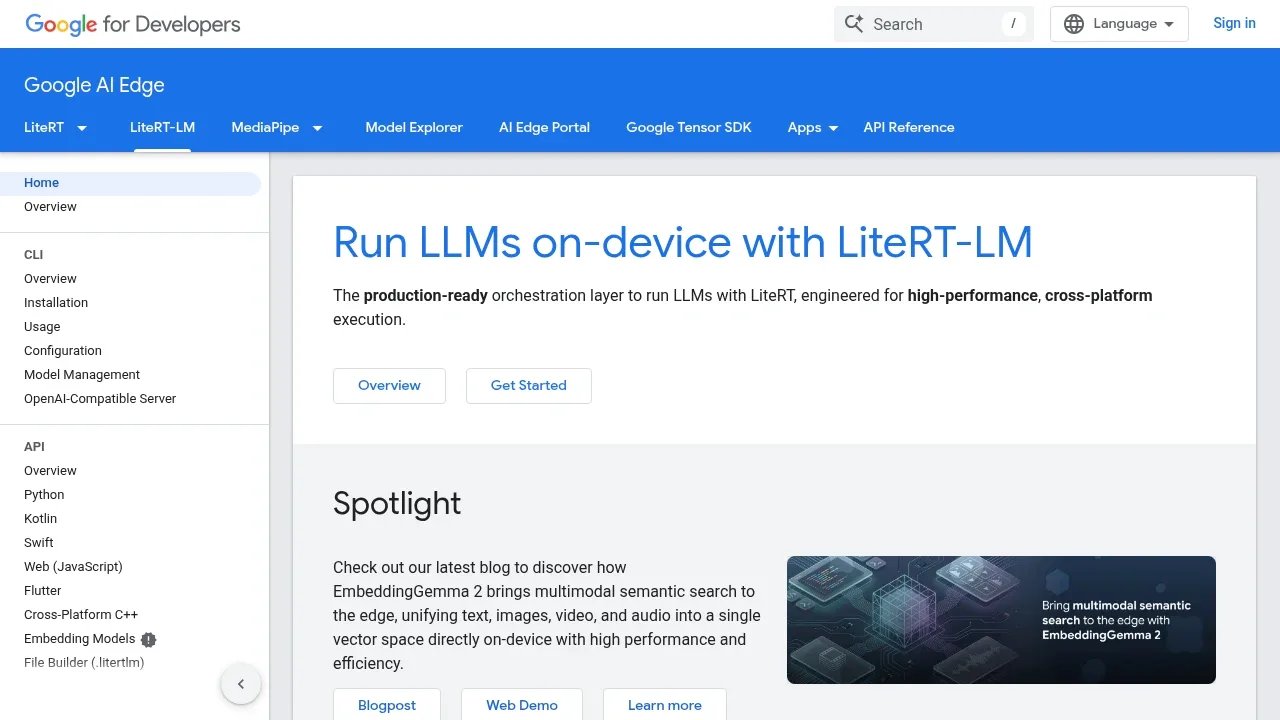Launch the Web Demo button
The image size is (1280, 720).
(x=522, y=704)
